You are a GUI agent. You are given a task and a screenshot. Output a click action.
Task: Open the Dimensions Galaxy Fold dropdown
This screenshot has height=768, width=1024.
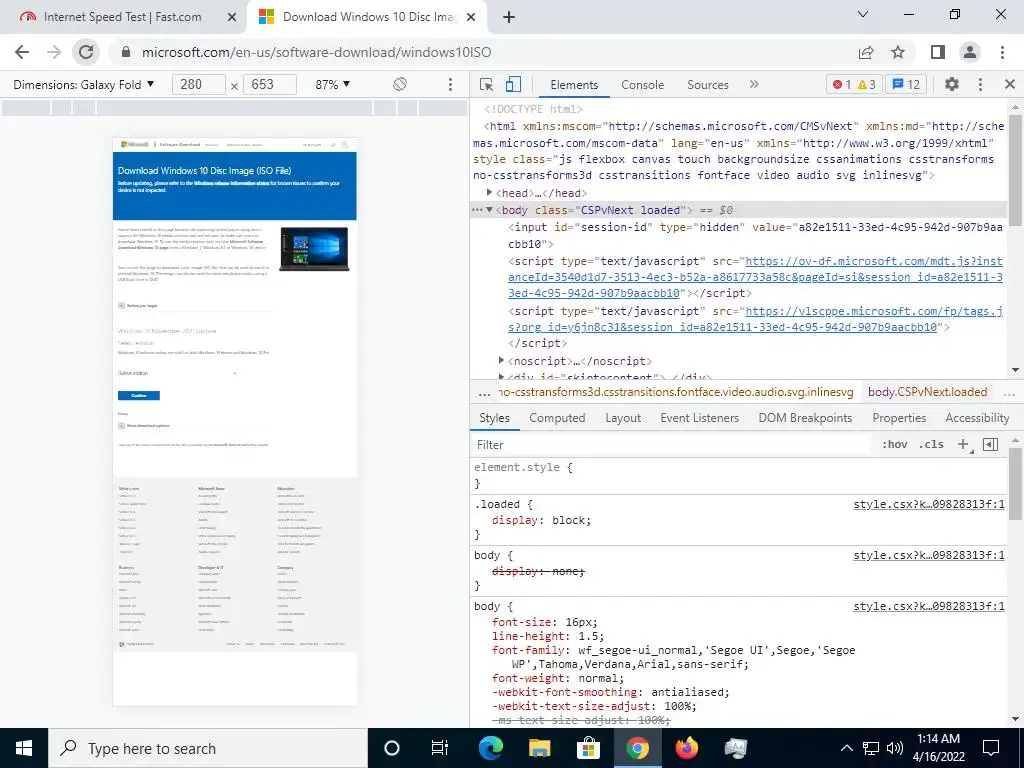[x=84, y=84]
